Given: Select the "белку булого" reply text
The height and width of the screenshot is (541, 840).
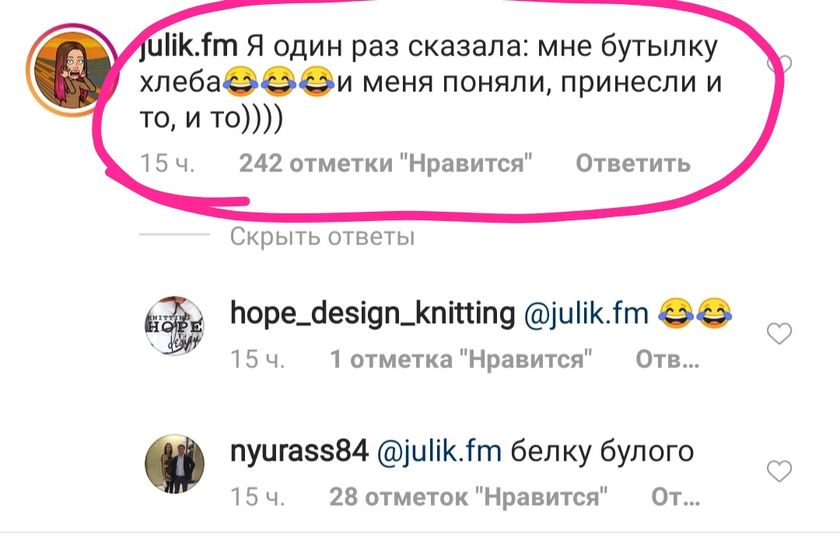Looking at the screenshot, I should tap(602, 451).
